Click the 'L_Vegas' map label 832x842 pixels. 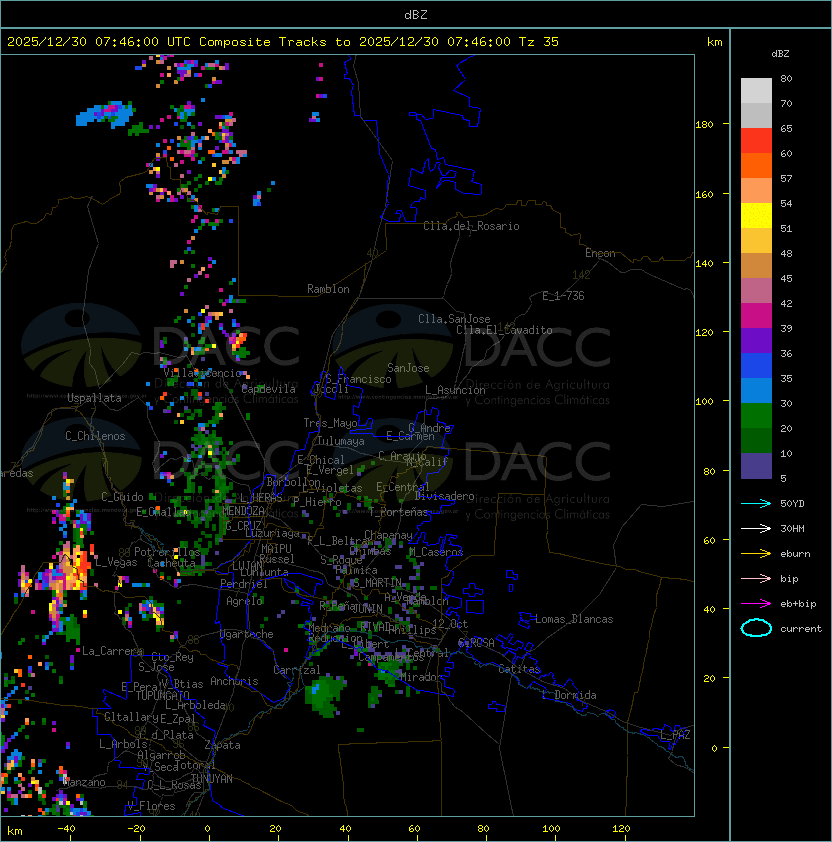click(116, 562)
